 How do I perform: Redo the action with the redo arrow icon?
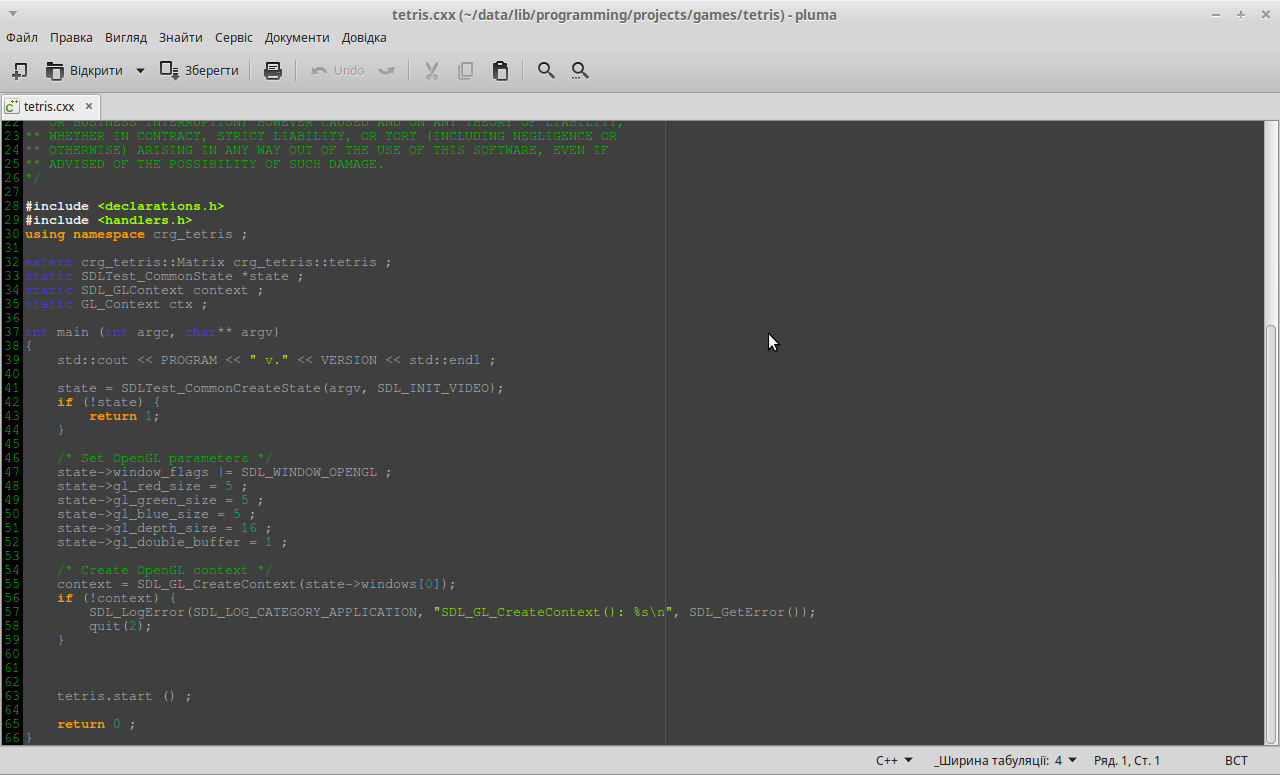pyautogui.click(x=386, y=71)
